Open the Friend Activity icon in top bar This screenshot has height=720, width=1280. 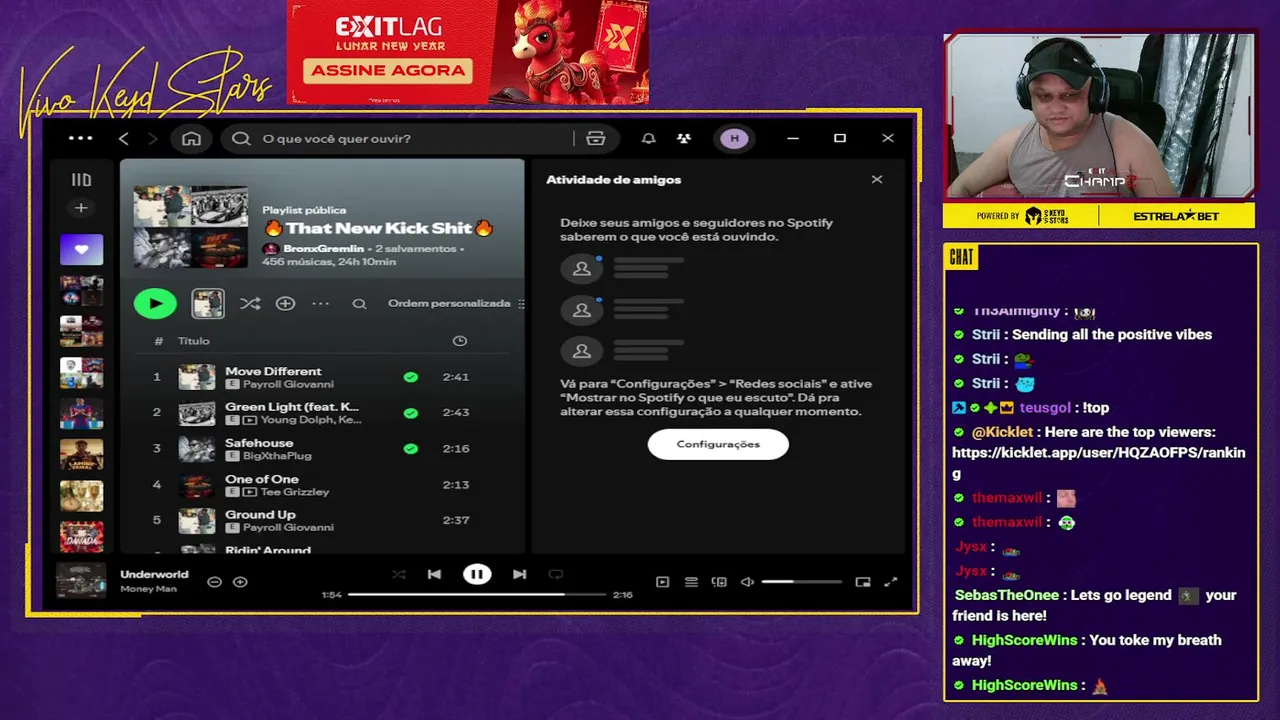684,139
